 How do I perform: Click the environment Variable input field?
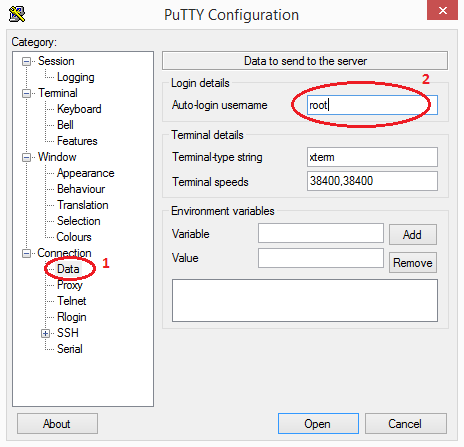pyautogui.click(x=321, y=233)
